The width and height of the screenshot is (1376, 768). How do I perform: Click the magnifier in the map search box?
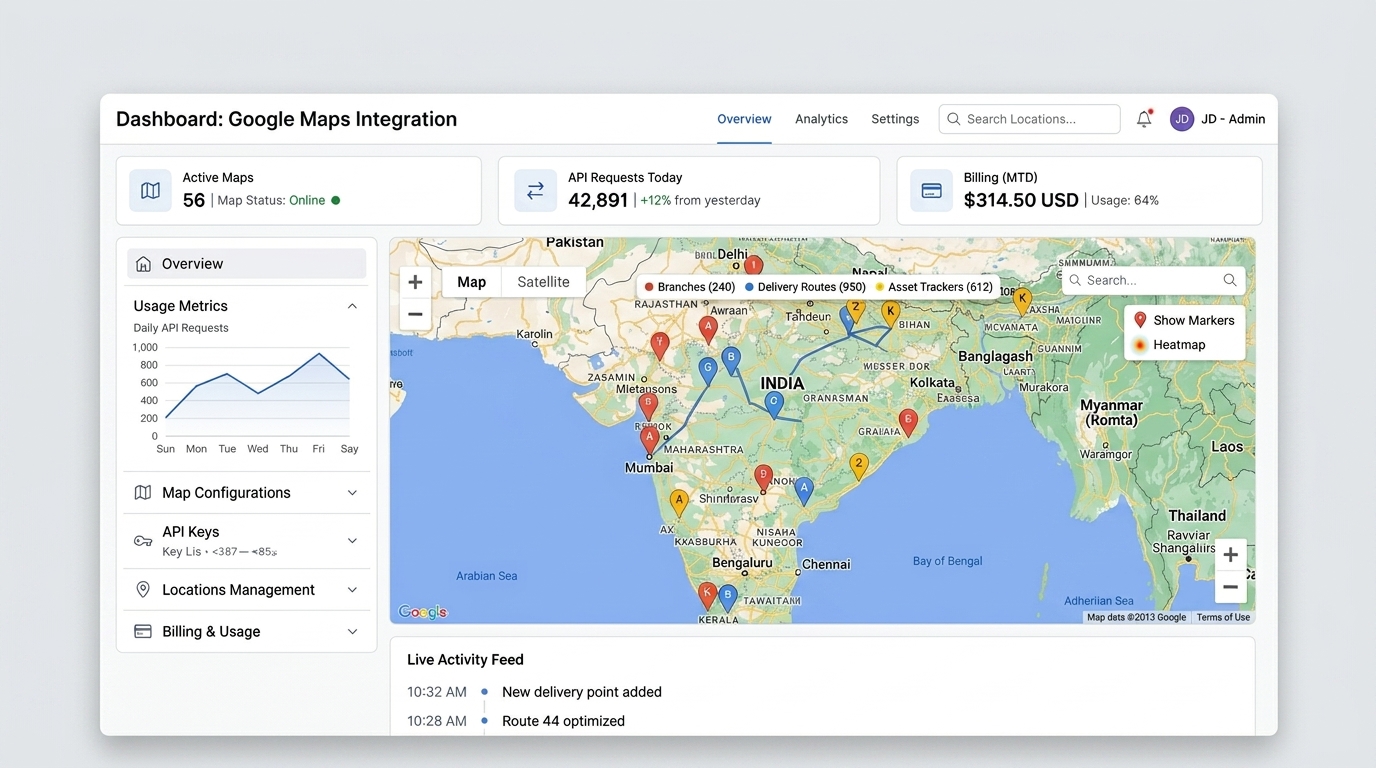[x=1230, y=280]
